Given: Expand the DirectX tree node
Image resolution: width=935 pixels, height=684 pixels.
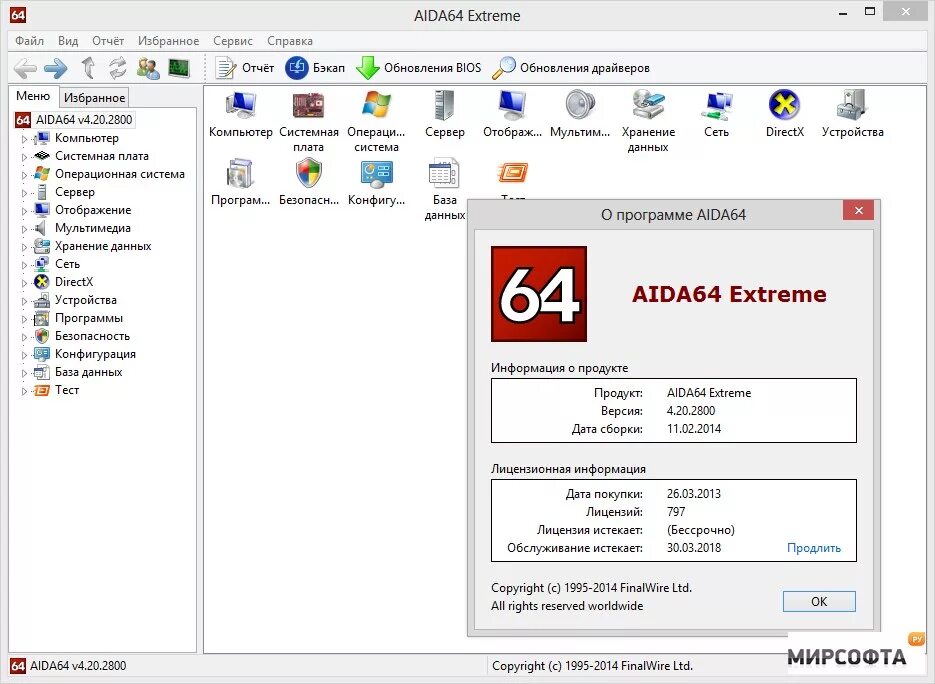Looking at the screenshot, I should click(24, 283).
